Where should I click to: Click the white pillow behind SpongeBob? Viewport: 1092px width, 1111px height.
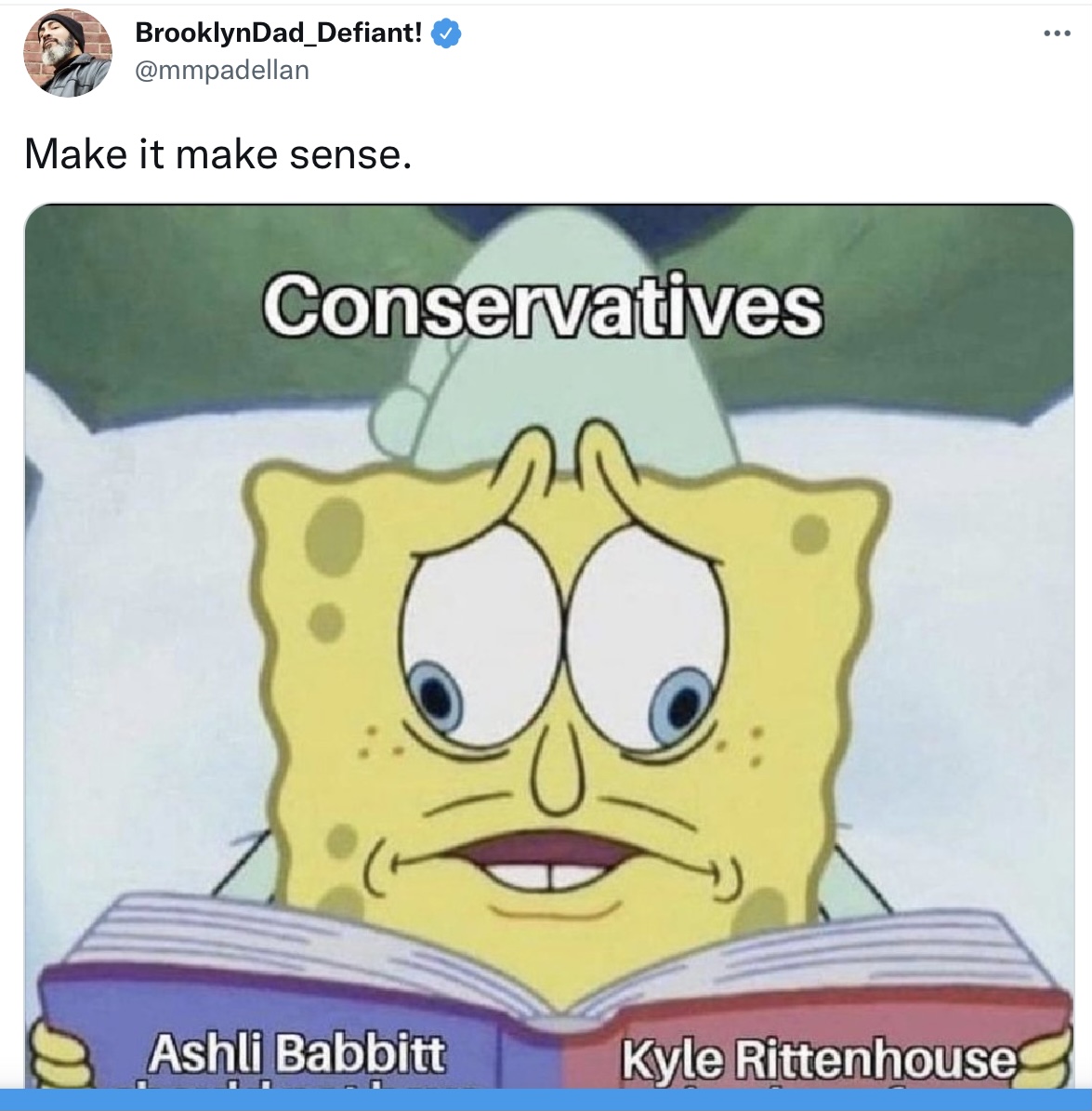[141, 638]
